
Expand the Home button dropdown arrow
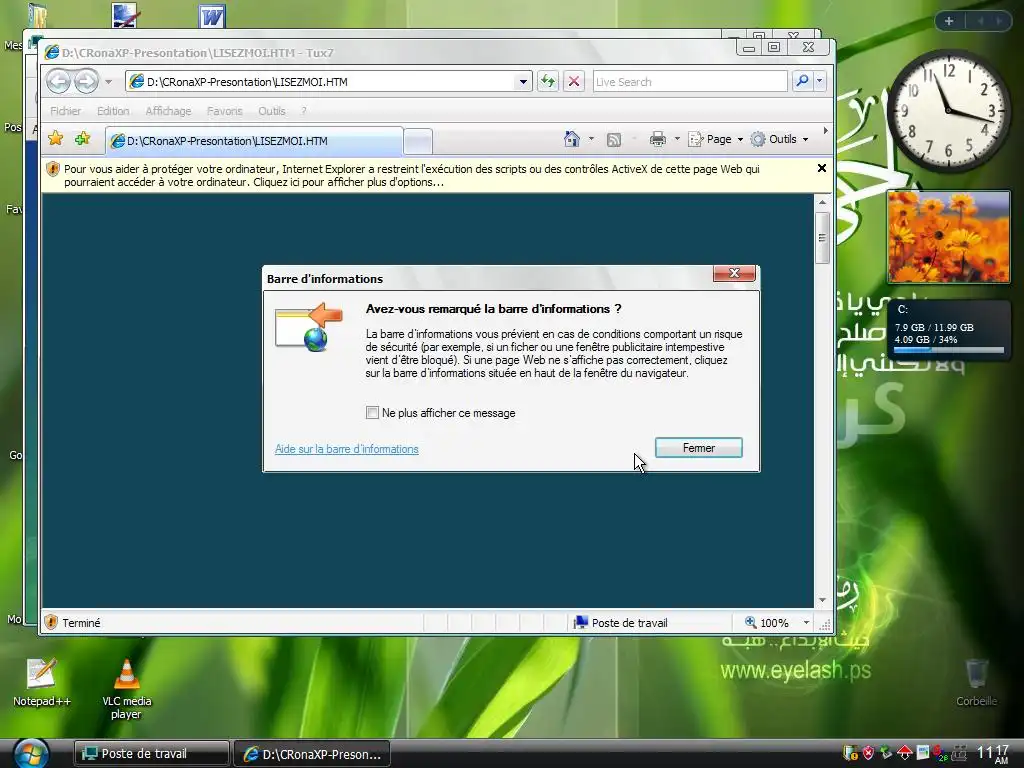coord(591,138)
